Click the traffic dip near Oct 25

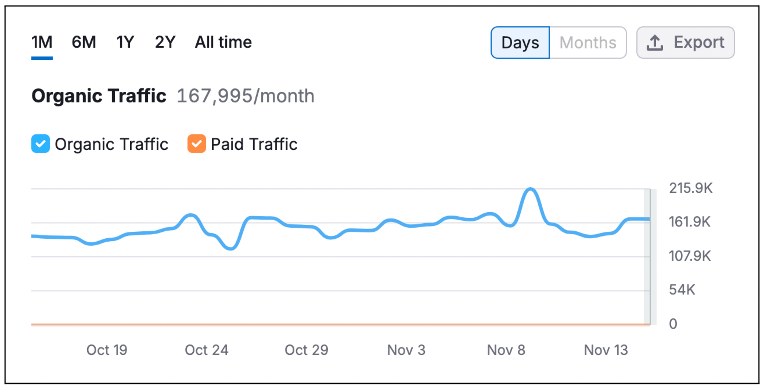click(x=231, y=248)
